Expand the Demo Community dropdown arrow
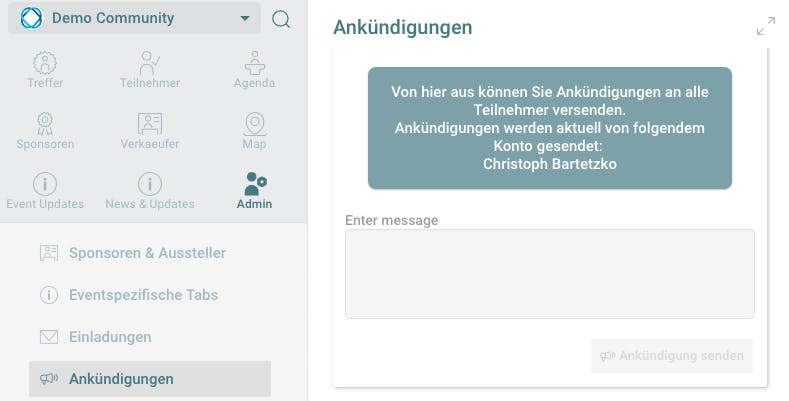This screenshot has height=401, width=789. [245, 18]
